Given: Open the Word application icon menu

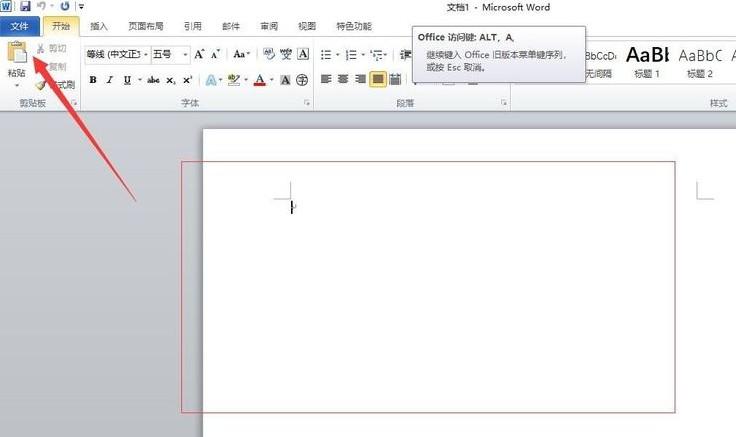Looking at the screenshot, I should (x=6, y=6).
